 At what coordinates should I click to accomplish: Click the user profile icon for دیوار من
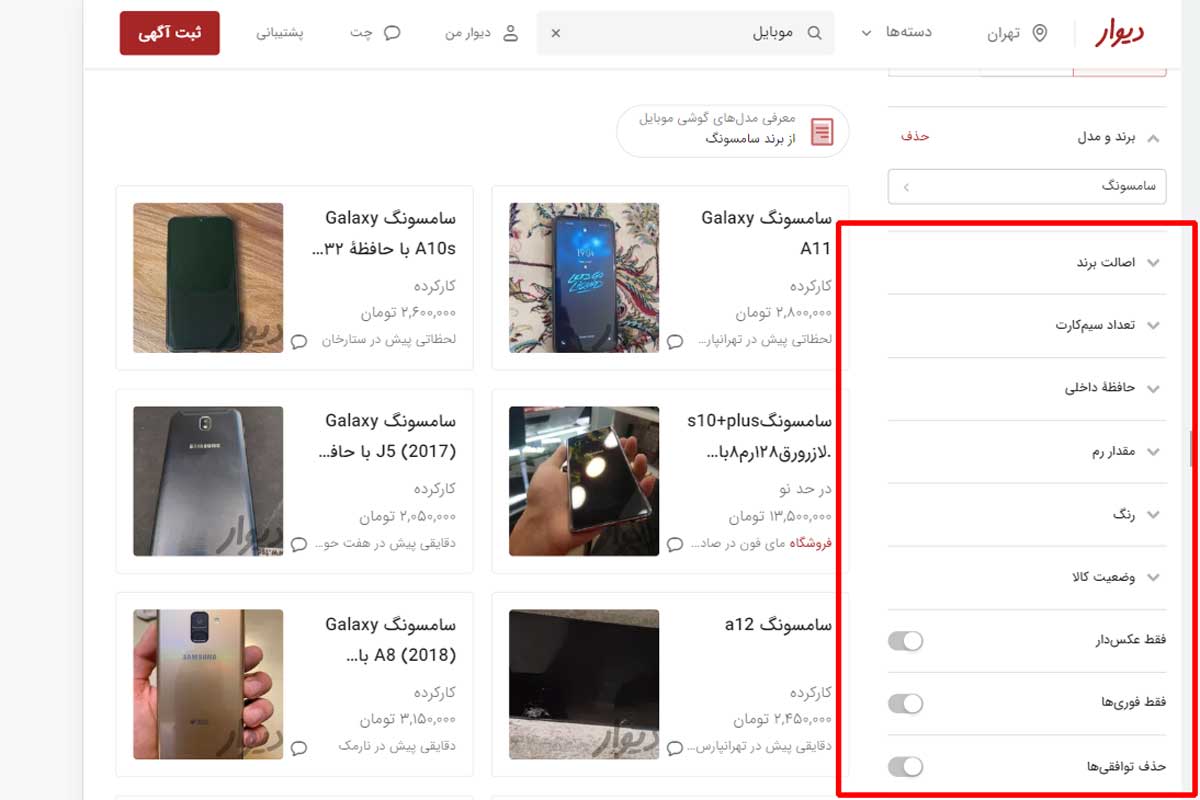coord(510,33)
